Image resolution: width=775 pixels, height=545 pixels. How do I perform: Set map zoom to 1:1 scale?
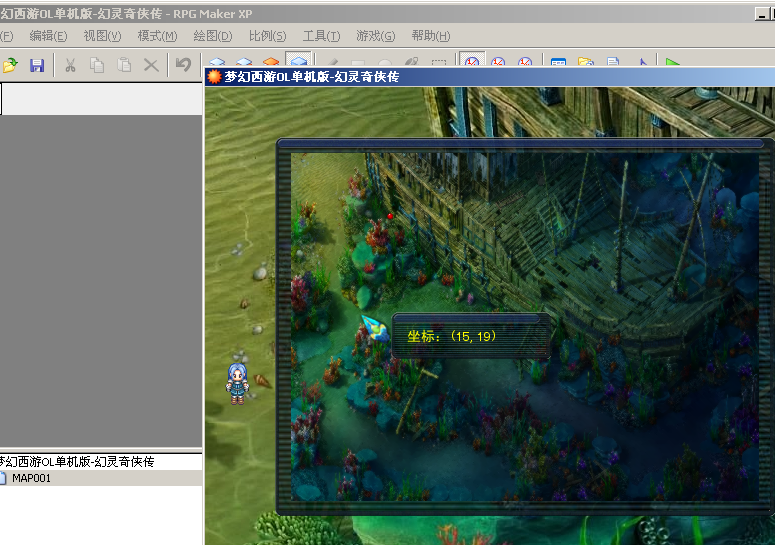click(472, 60)
